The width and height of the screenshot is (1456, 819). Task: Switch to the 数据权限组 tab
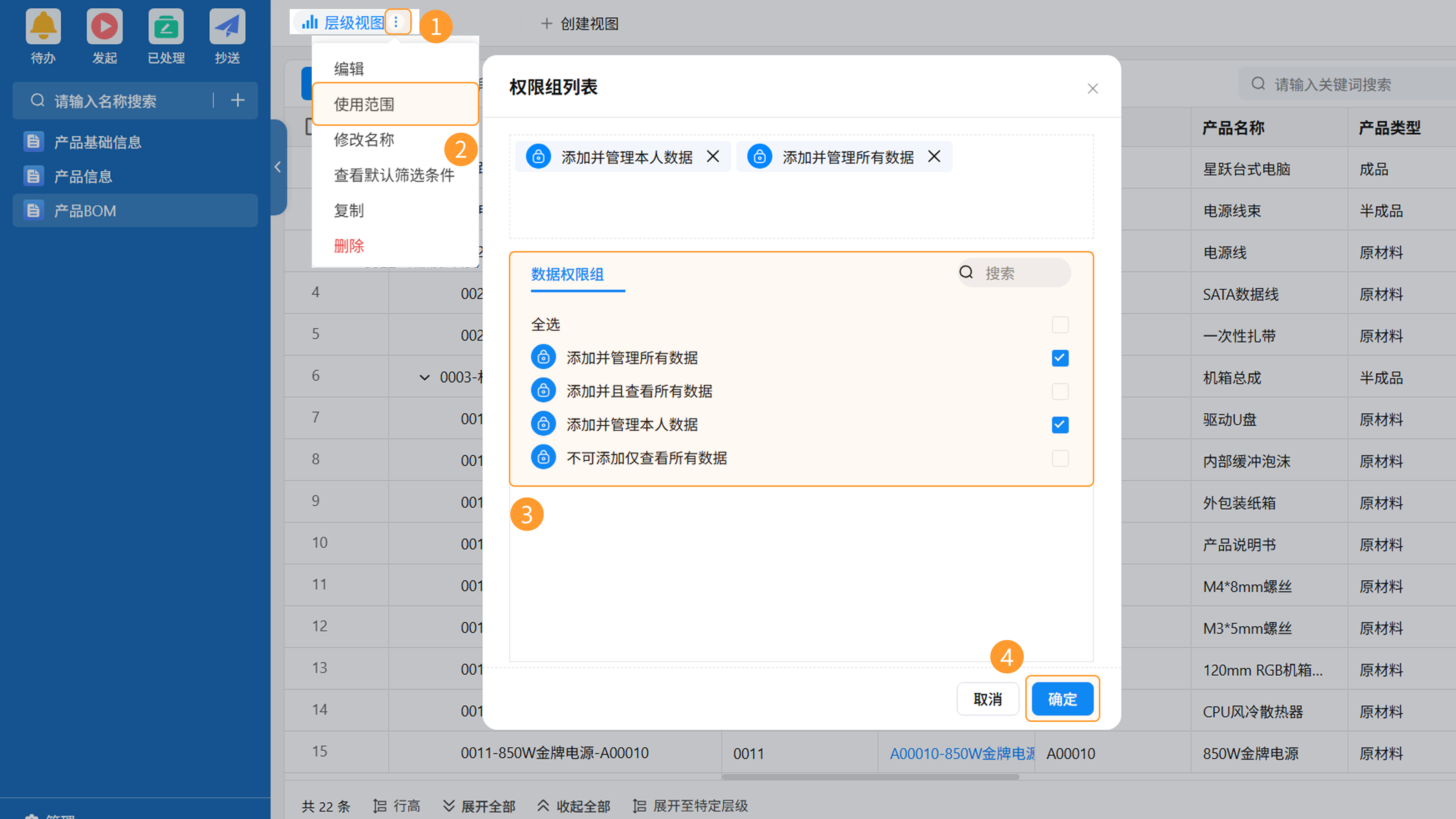(567, 275)
